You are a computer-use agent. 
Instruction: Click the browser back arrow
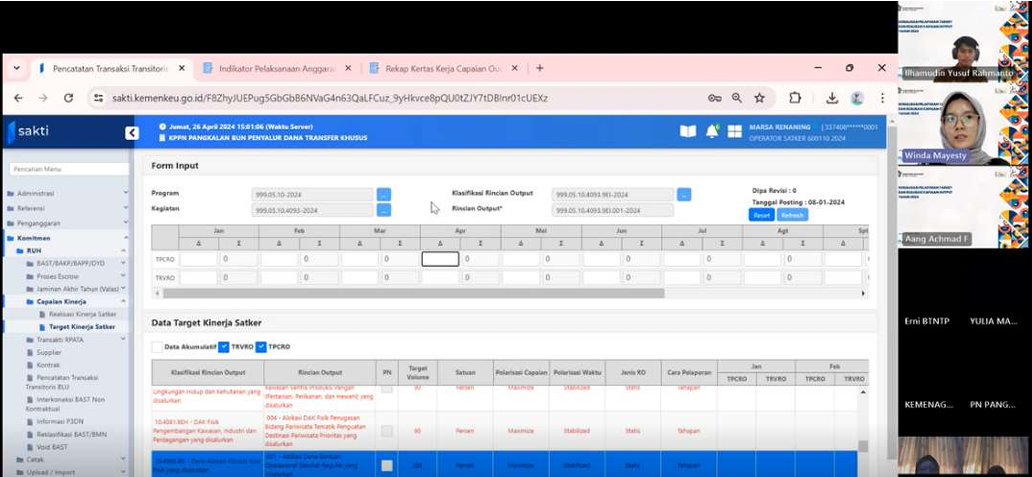(18, 98)
